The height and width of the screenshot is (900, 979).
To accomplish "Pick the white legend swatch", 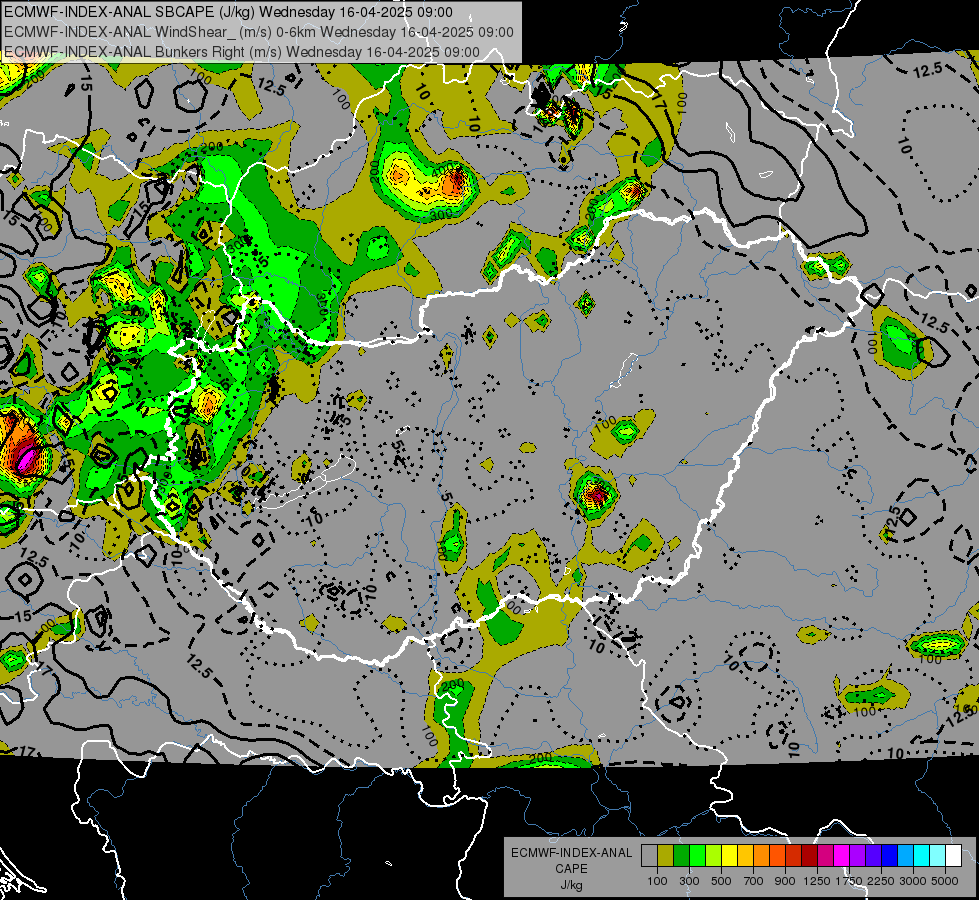I will [953, 855].
